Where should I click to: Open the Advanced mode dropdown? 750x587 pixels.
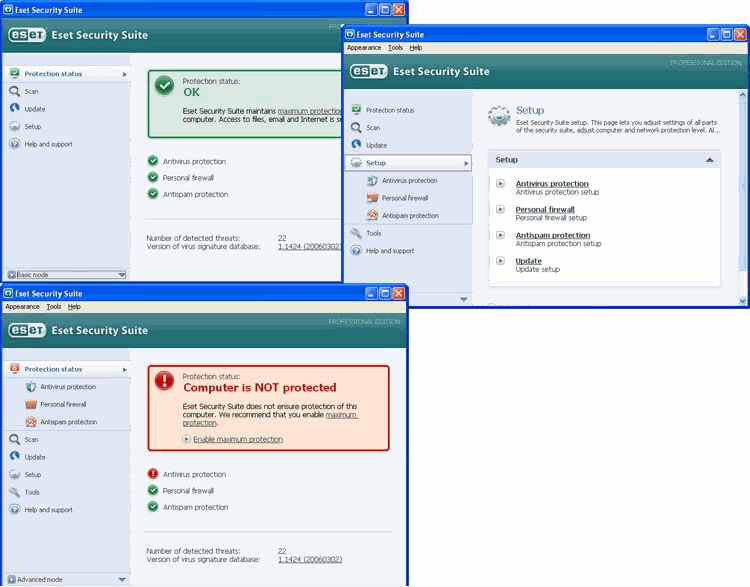click(x=121, y=579)
